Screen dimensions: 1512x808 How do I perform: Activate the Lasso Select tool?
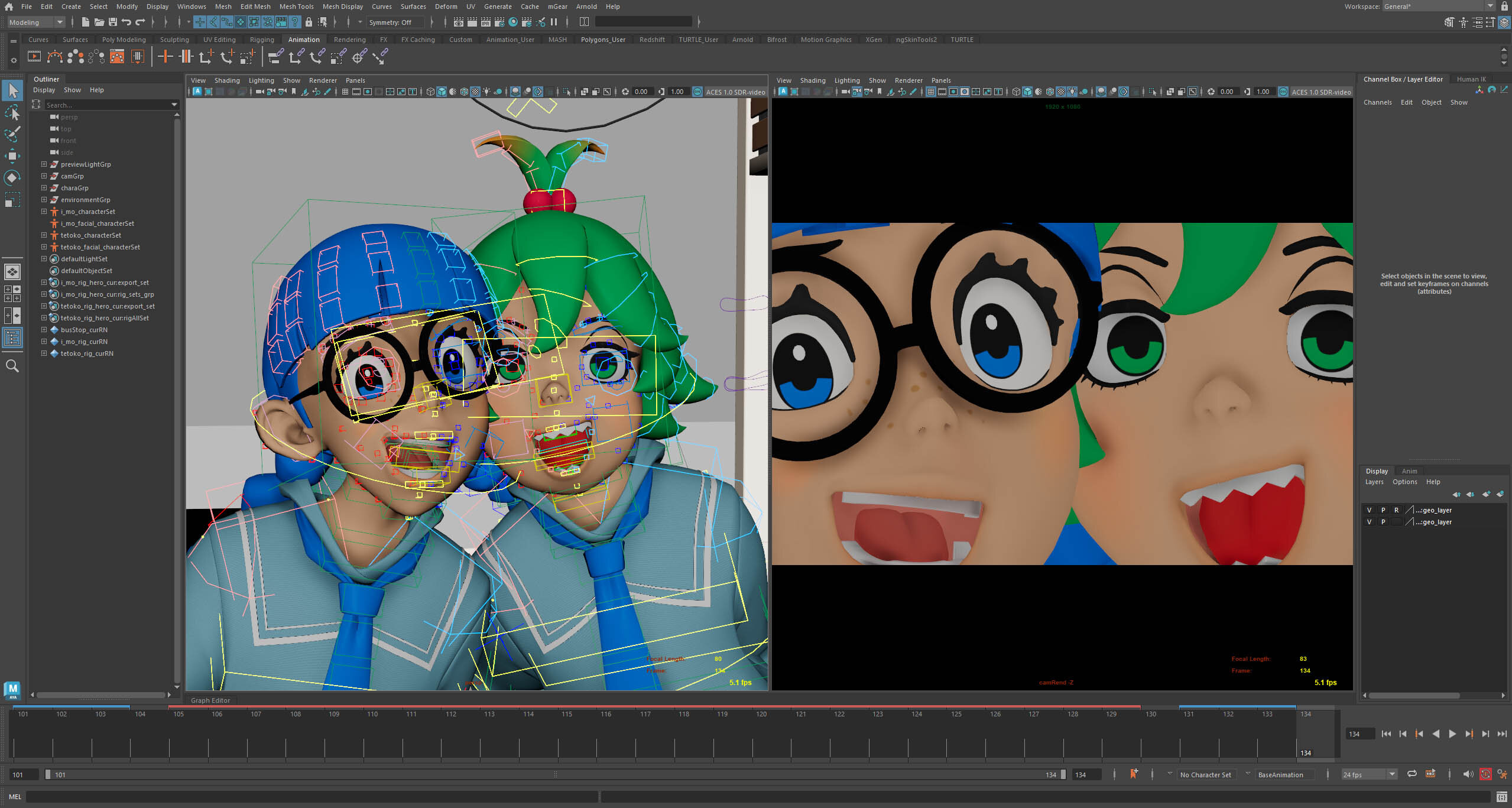pyautogui.click(x=12, y=112)
